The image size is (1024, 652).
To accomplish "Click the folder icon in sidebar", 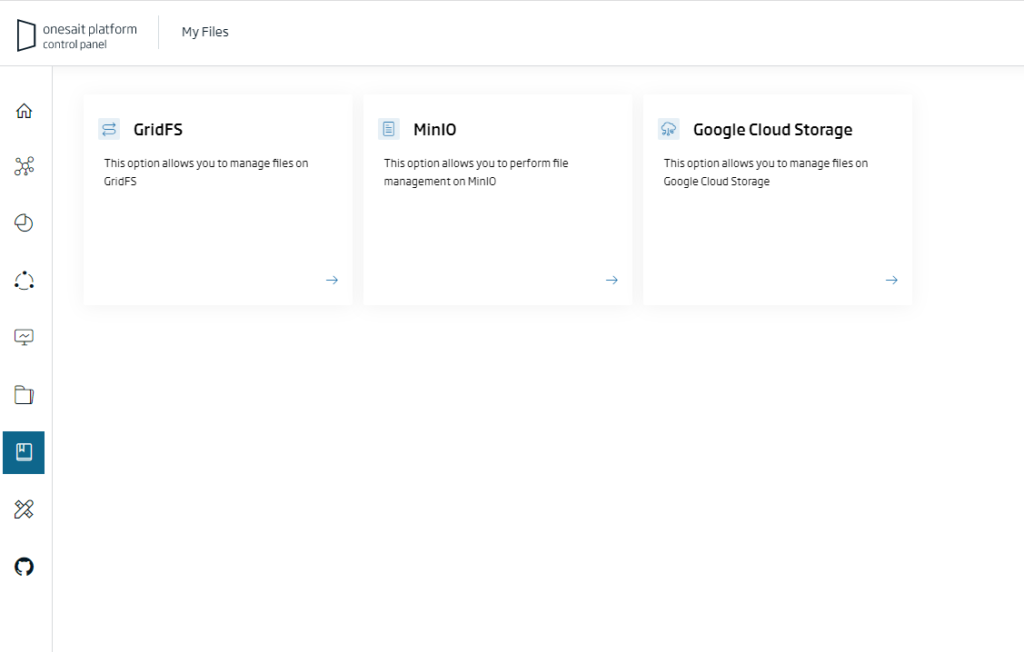I will pos(24,395).
